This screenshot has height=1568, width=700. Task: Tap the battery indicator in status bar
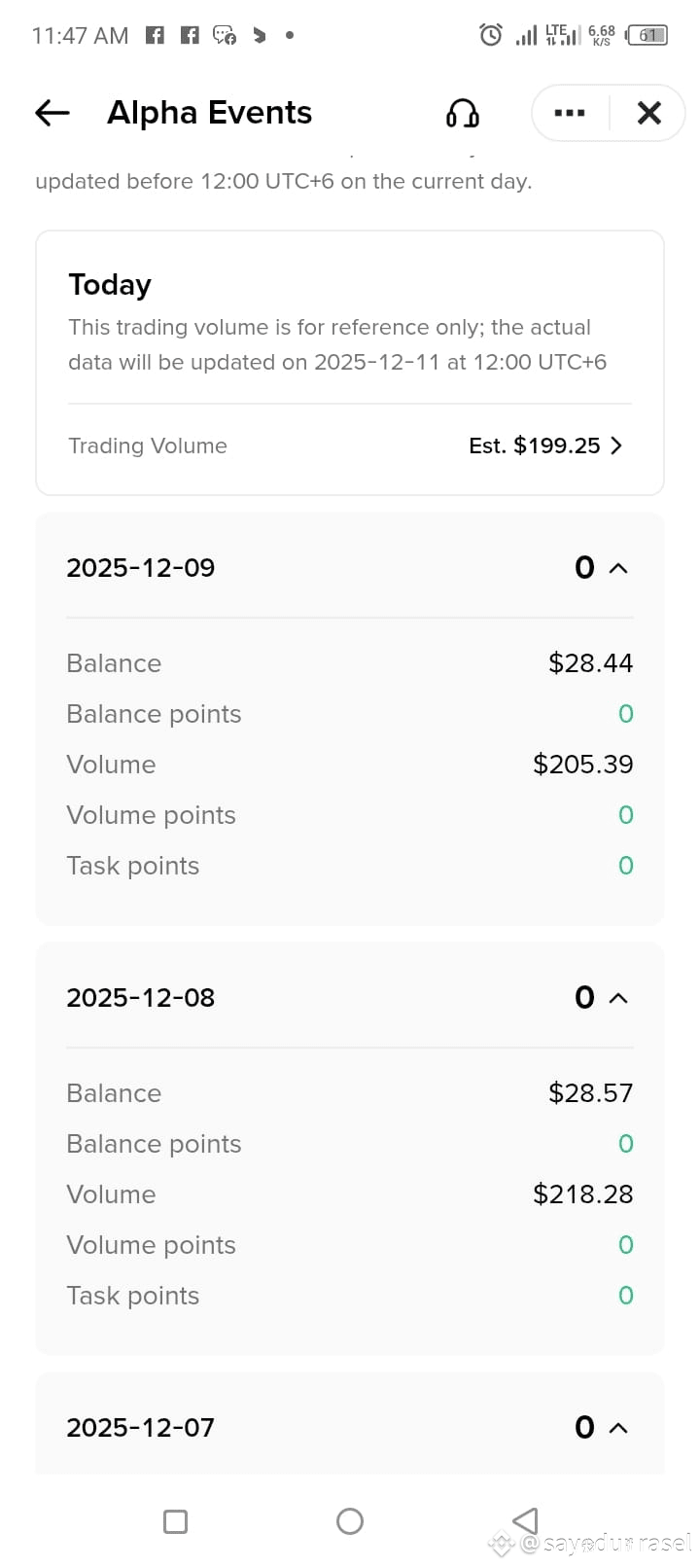coord(648,35)
